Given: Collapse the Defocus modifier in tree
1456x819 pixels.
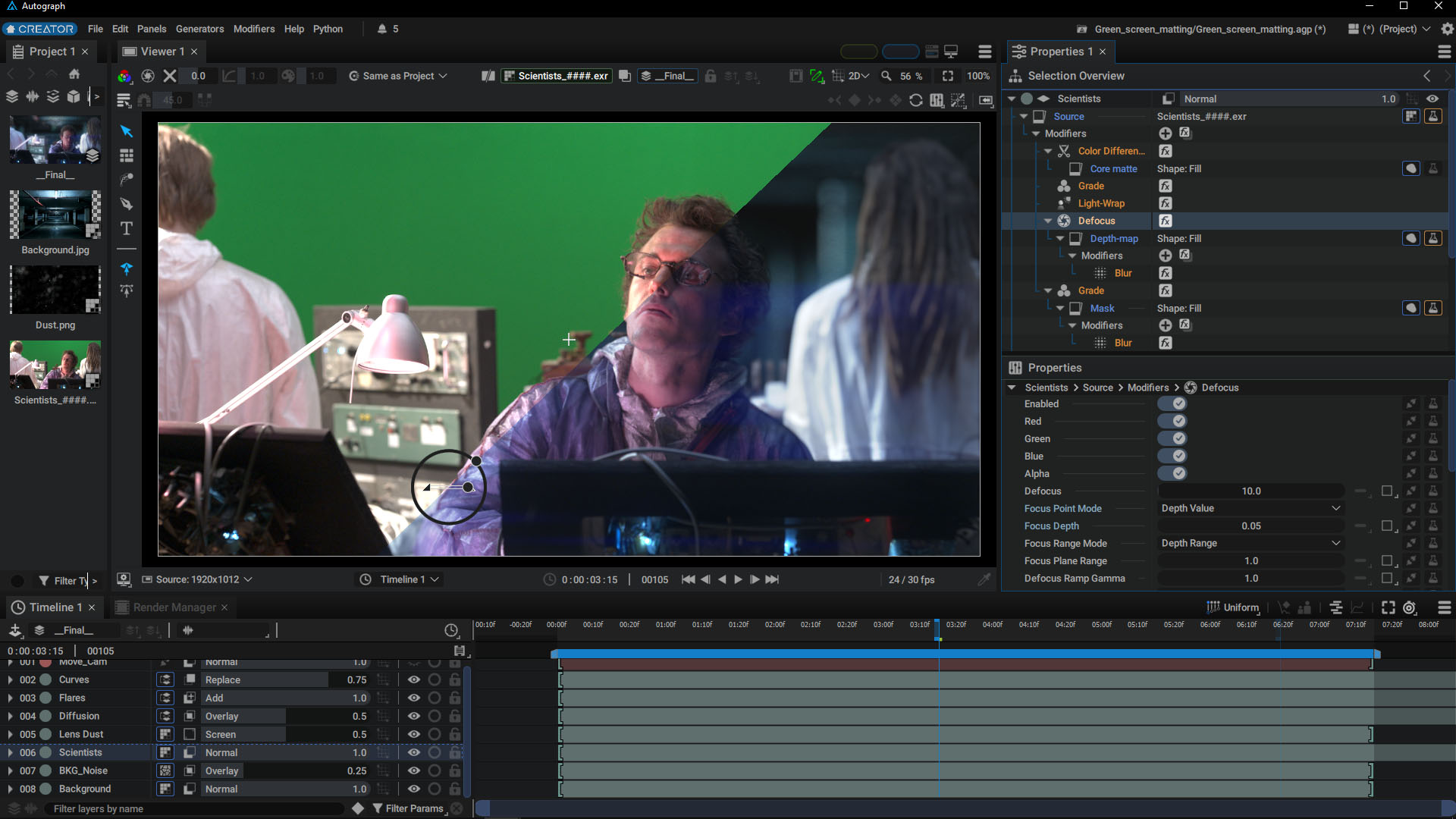Looking at the screenshot, I should (1048, 221).
